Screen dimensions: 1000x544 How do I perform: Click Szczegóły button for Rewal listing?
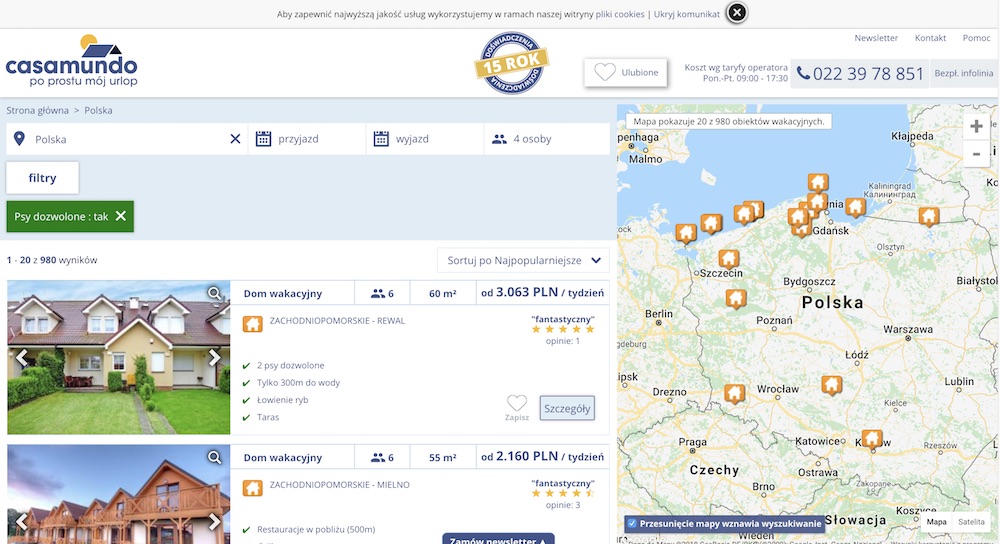(567, 408)
